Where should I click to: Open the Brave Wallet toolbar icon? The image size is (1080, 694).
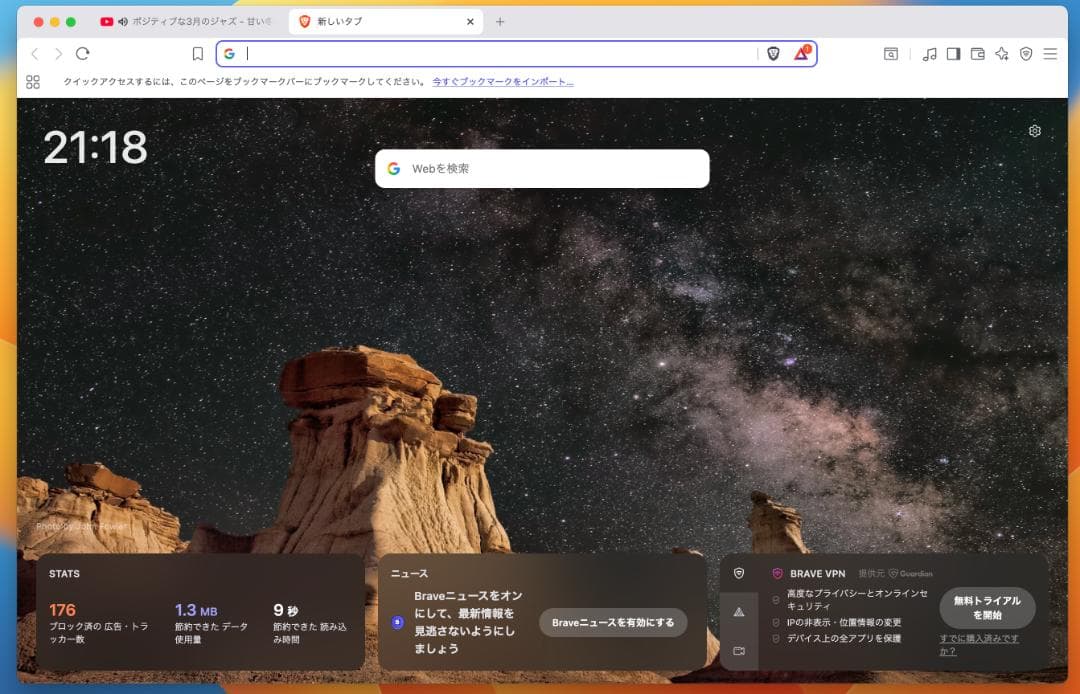(x=976, y=53)
